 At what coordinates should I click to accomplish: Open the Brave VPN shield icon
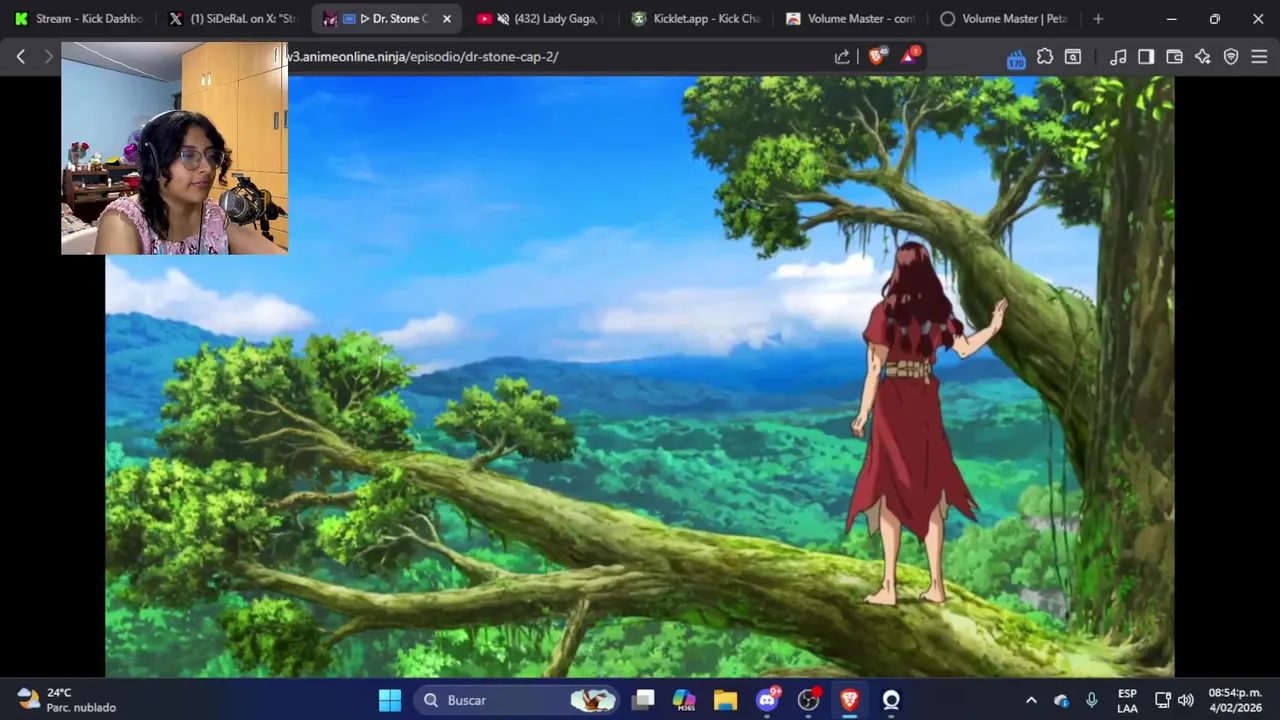1231,57
